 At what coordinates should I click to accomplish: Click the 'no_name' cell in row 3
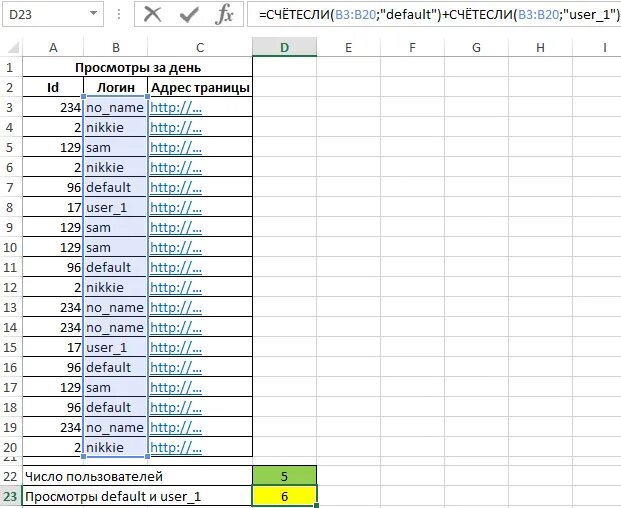coord(115,107)
